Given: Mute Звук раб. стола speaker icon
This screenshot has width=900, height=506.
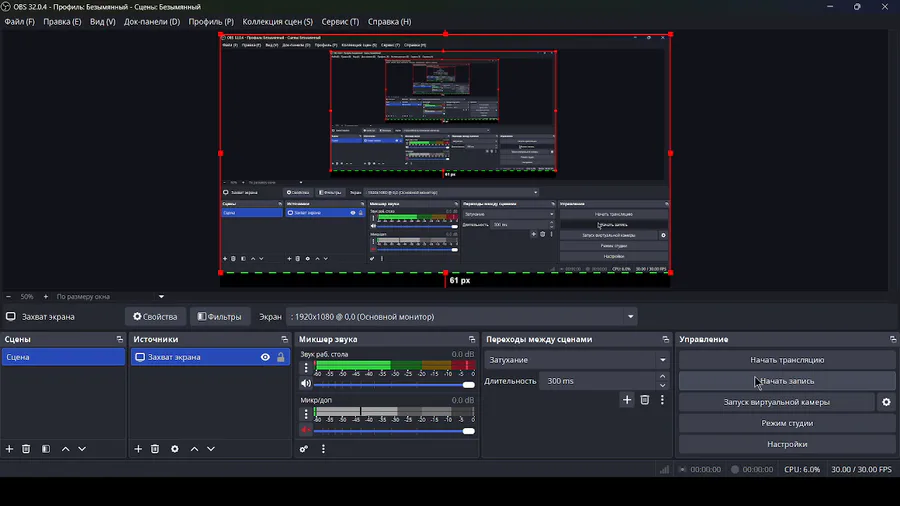Looking at the screenshot, I should click(x=306, y=383).
